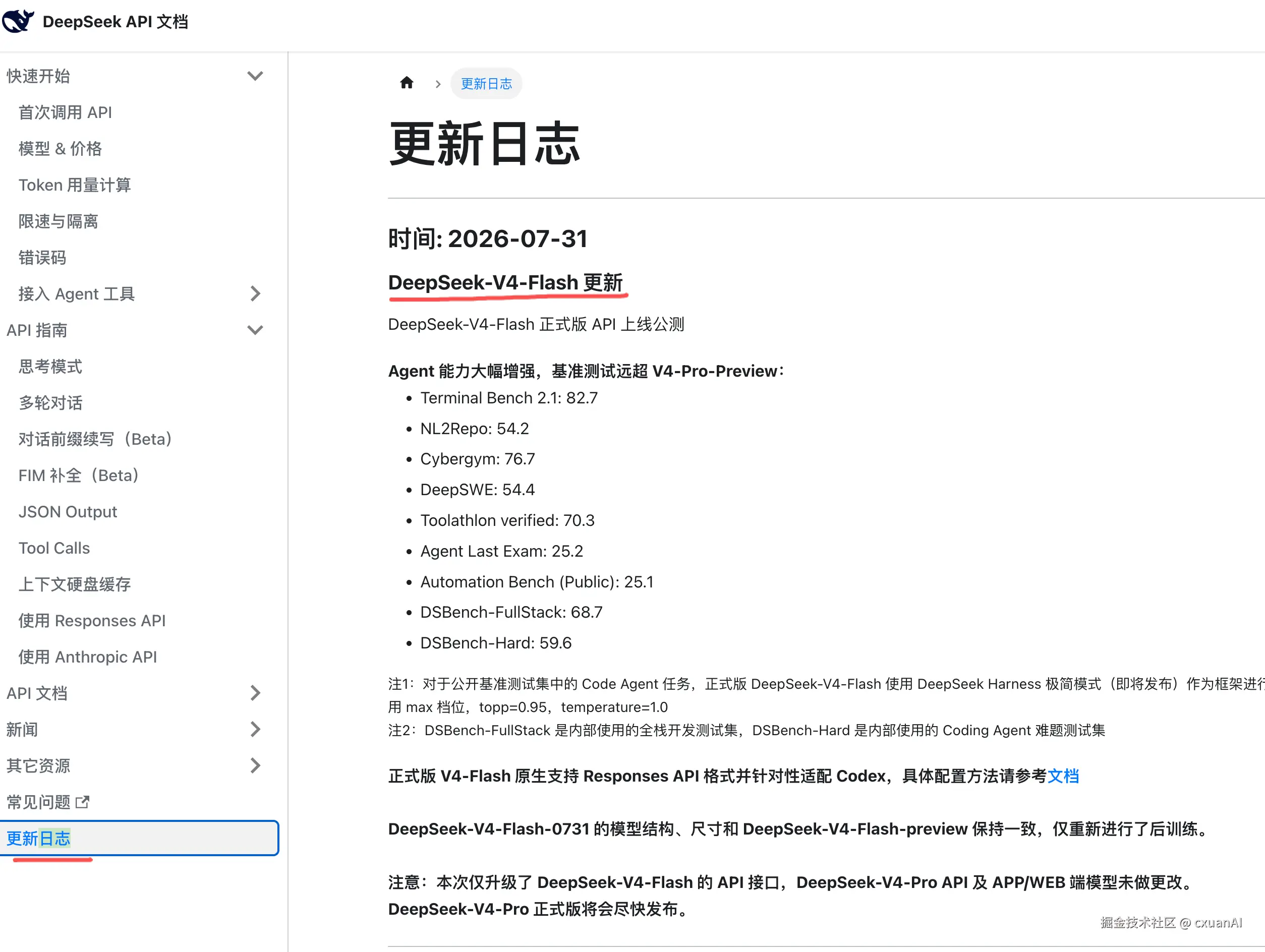Click the 时间: 2026-07-31 heading
This screenshot has width=1265, height=952.
point(488,239)
